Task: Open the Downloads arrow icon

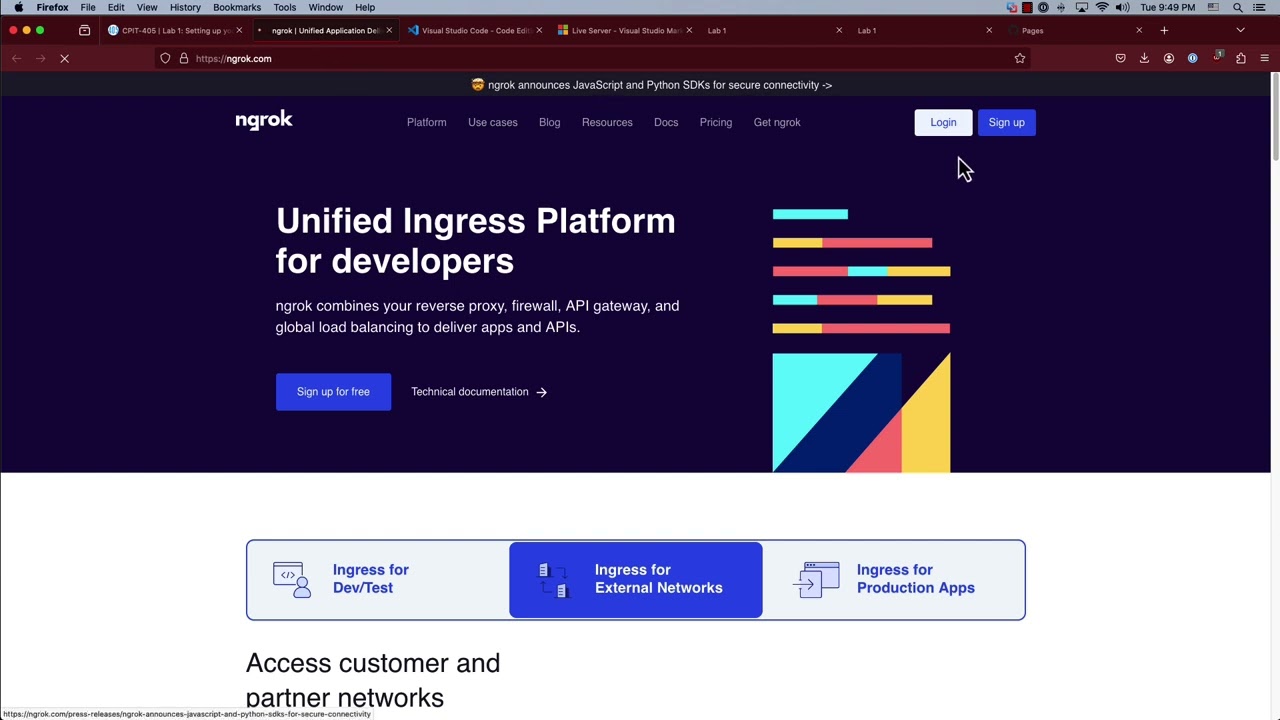Action: coord(1144,59)
